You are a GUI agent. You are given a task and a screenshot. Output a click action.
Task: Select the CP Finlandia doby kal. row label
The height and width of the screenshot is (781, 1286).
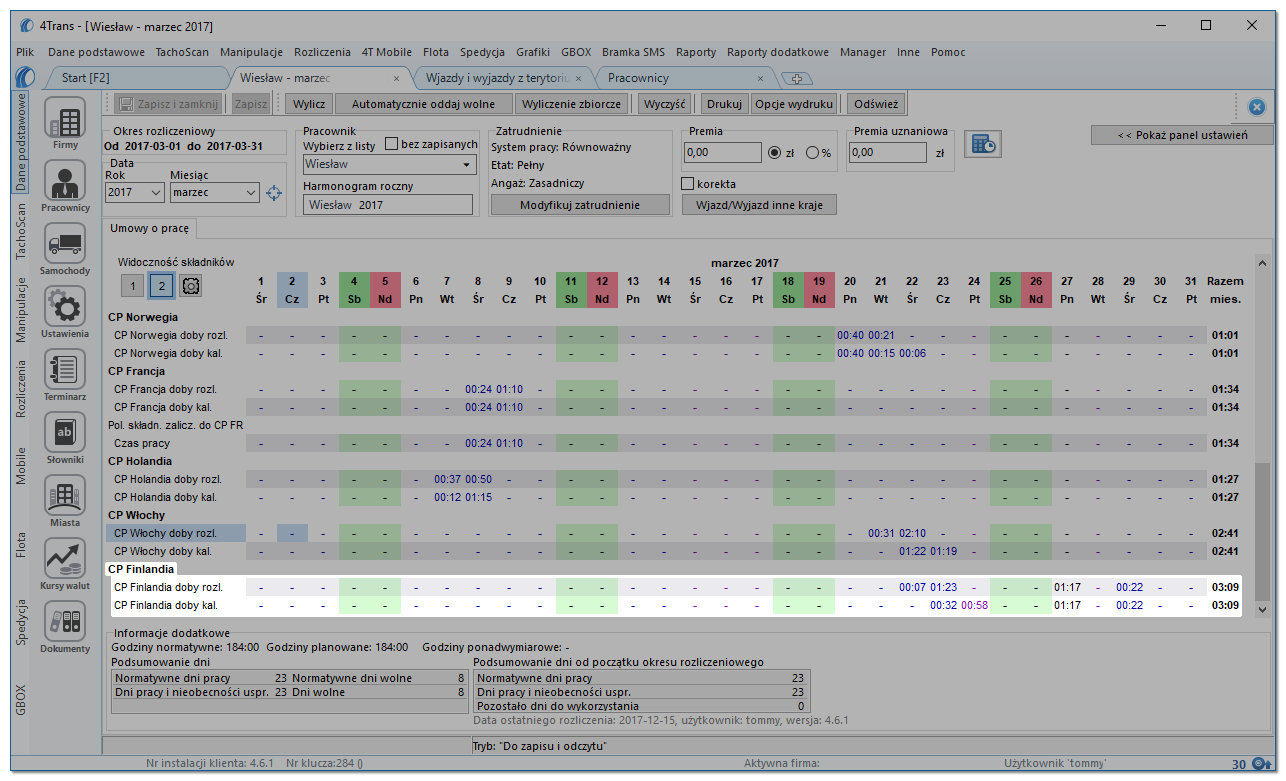coord(165,605)
